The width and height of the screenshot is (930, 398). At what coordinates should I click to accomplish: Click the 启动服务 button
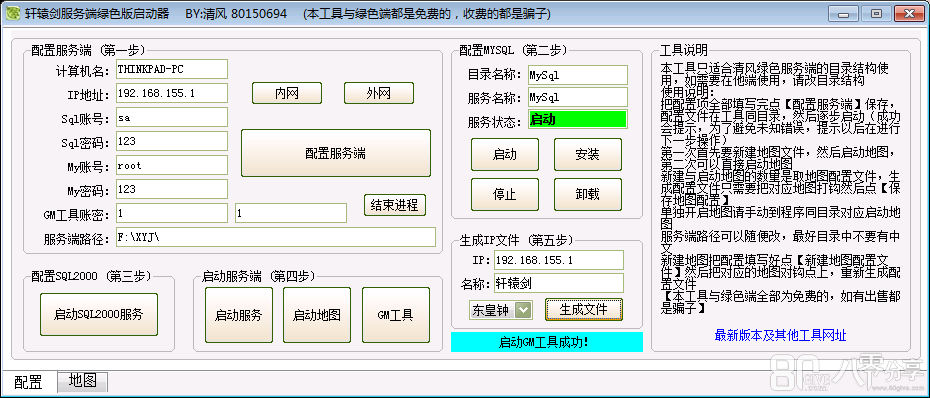[x=239, y=315]
